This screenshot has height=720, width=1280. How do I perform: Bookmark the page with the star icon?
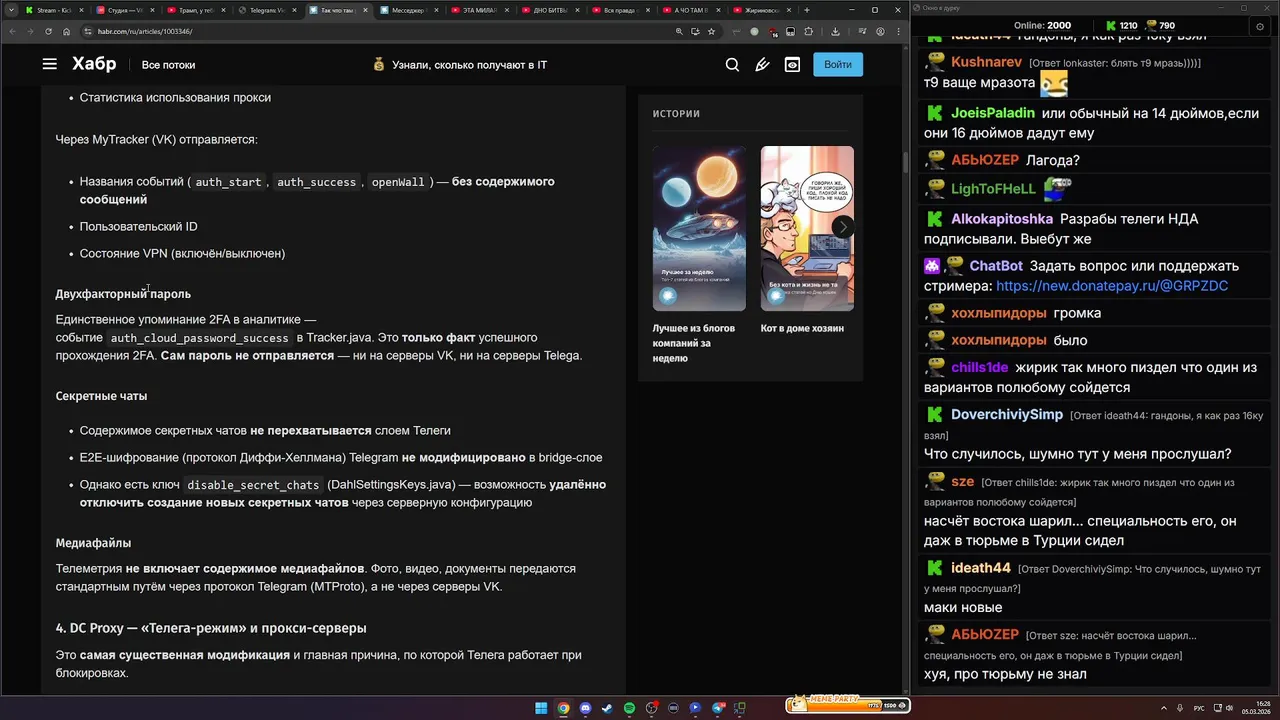coord(711,31)
